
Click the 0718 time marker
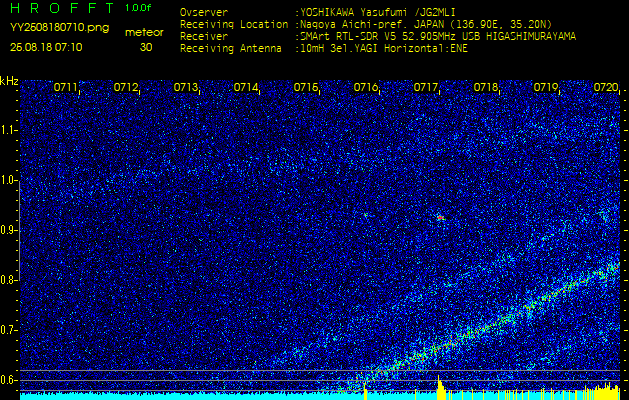[x=485, y=87]
